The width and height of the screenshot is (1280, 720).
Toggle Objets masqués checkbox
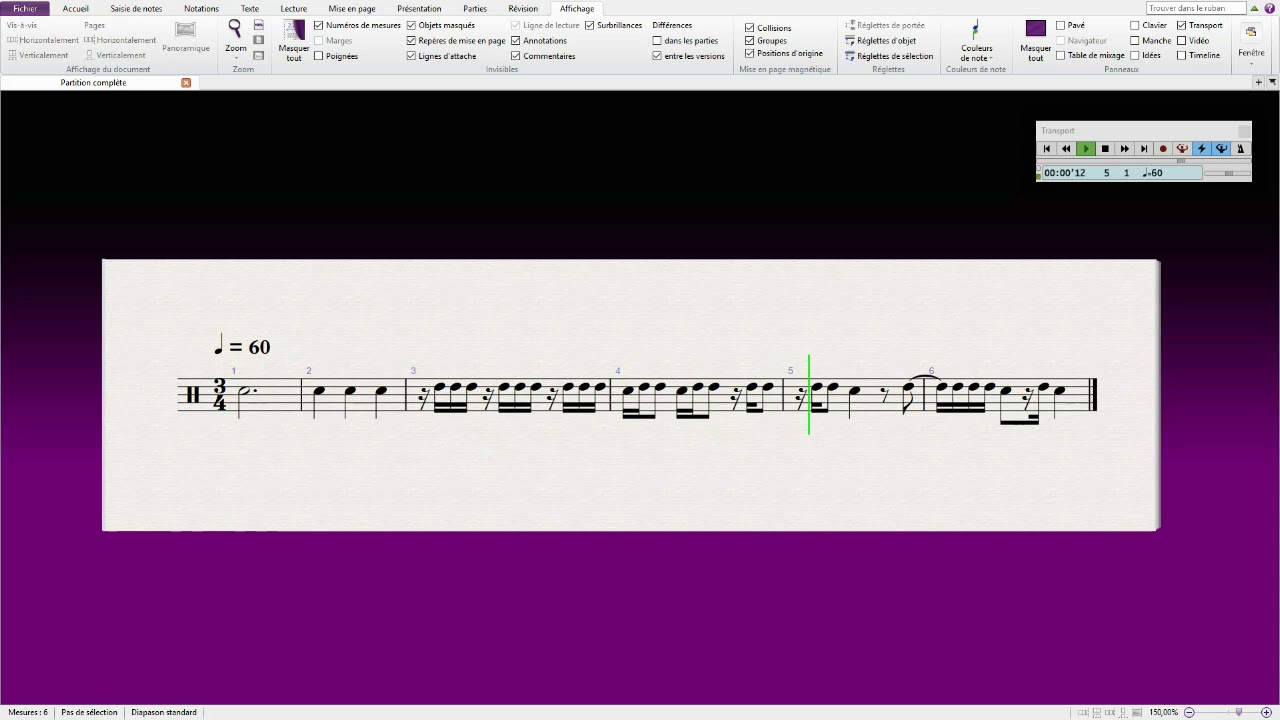coord(411,25)
